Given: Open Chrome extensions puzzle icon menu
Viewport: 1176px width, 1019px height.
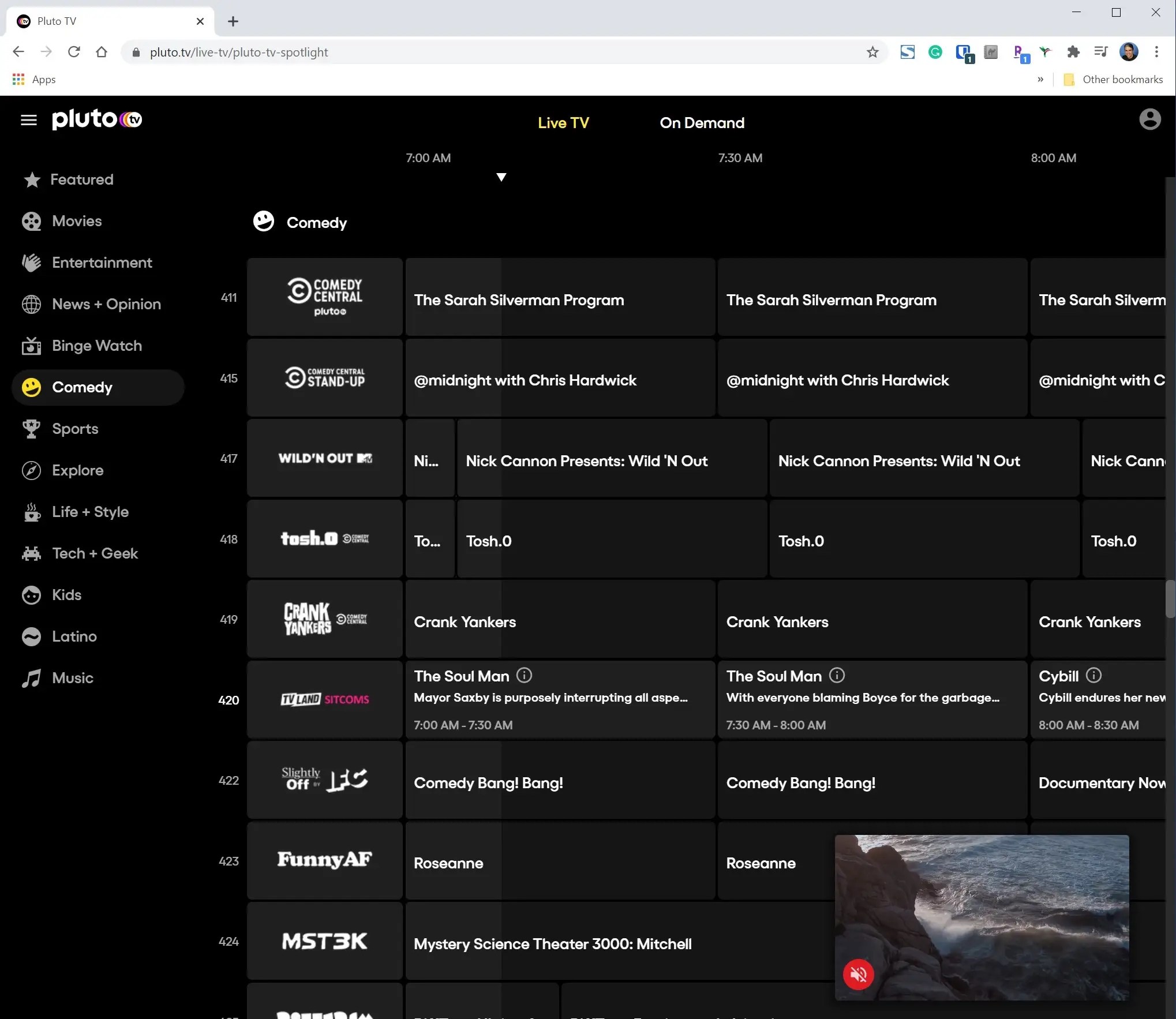Looking at the screenshot, I should pyautogui.click(x=1073, y=53).
